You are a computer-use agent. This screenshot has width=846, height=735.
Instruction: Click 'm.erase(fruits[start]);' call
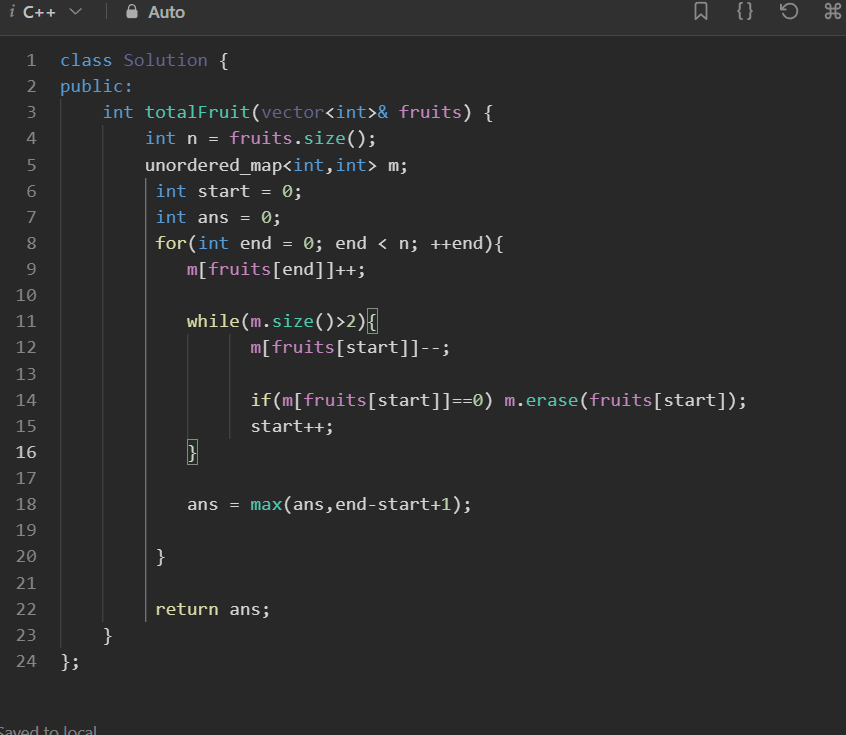pyautogui.click(x=625, y=400)
